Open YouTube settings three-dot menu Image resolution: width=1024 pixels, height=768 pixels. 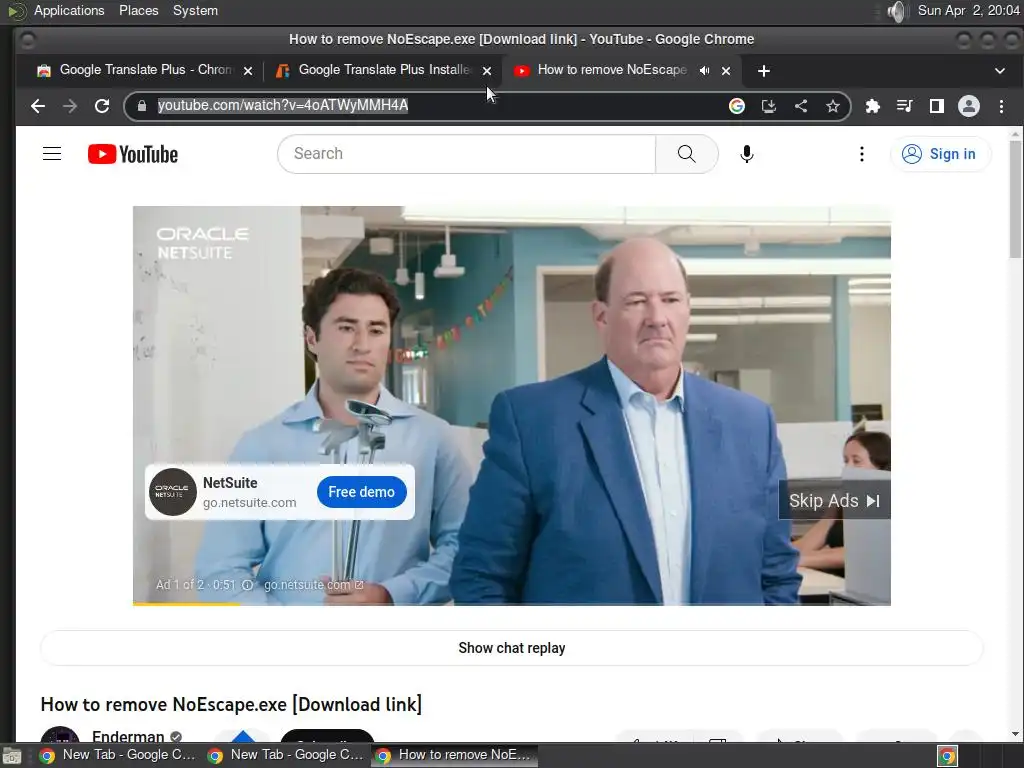click(x=862, y=154)
